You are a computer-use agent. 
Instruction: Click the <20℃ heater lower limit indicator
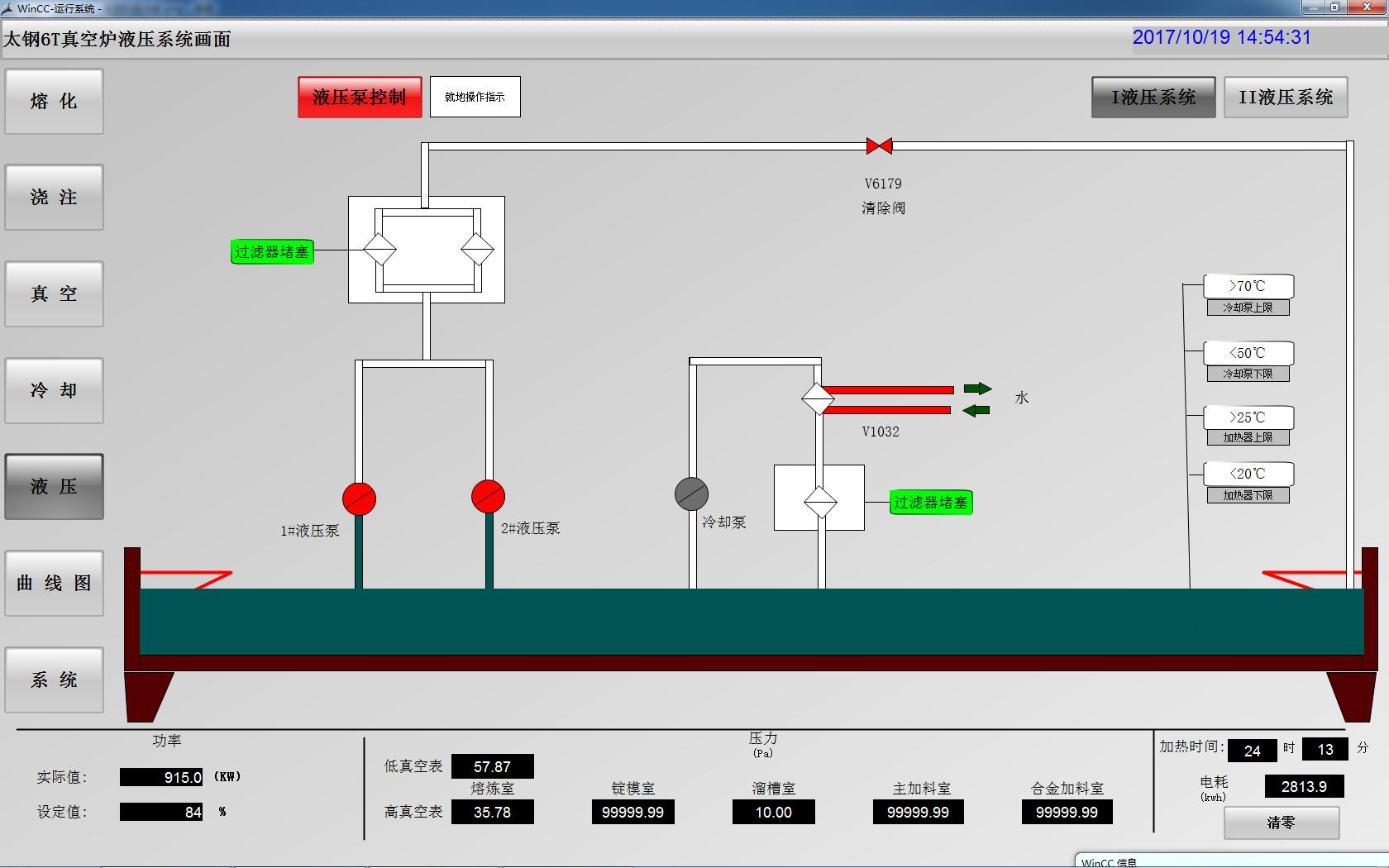click(1248, 474)
